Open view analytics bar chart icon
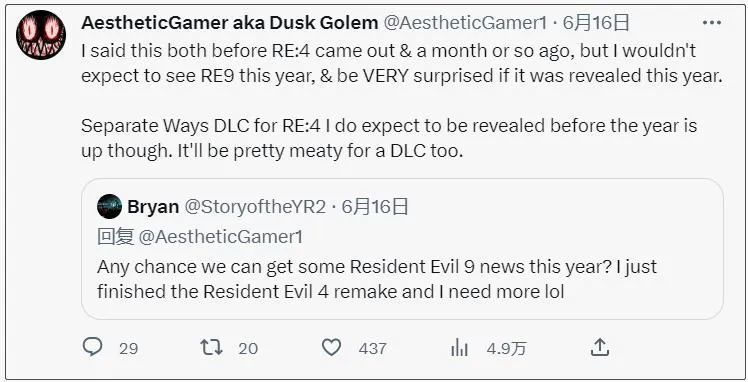 click(x=459, y=349)
